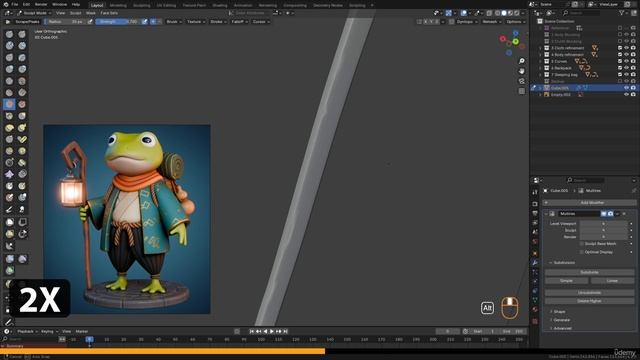Image resolution: width=640 pixels, height=360 pixels.
Task: Select the Paint brush tool
Action: coord(9,209)
